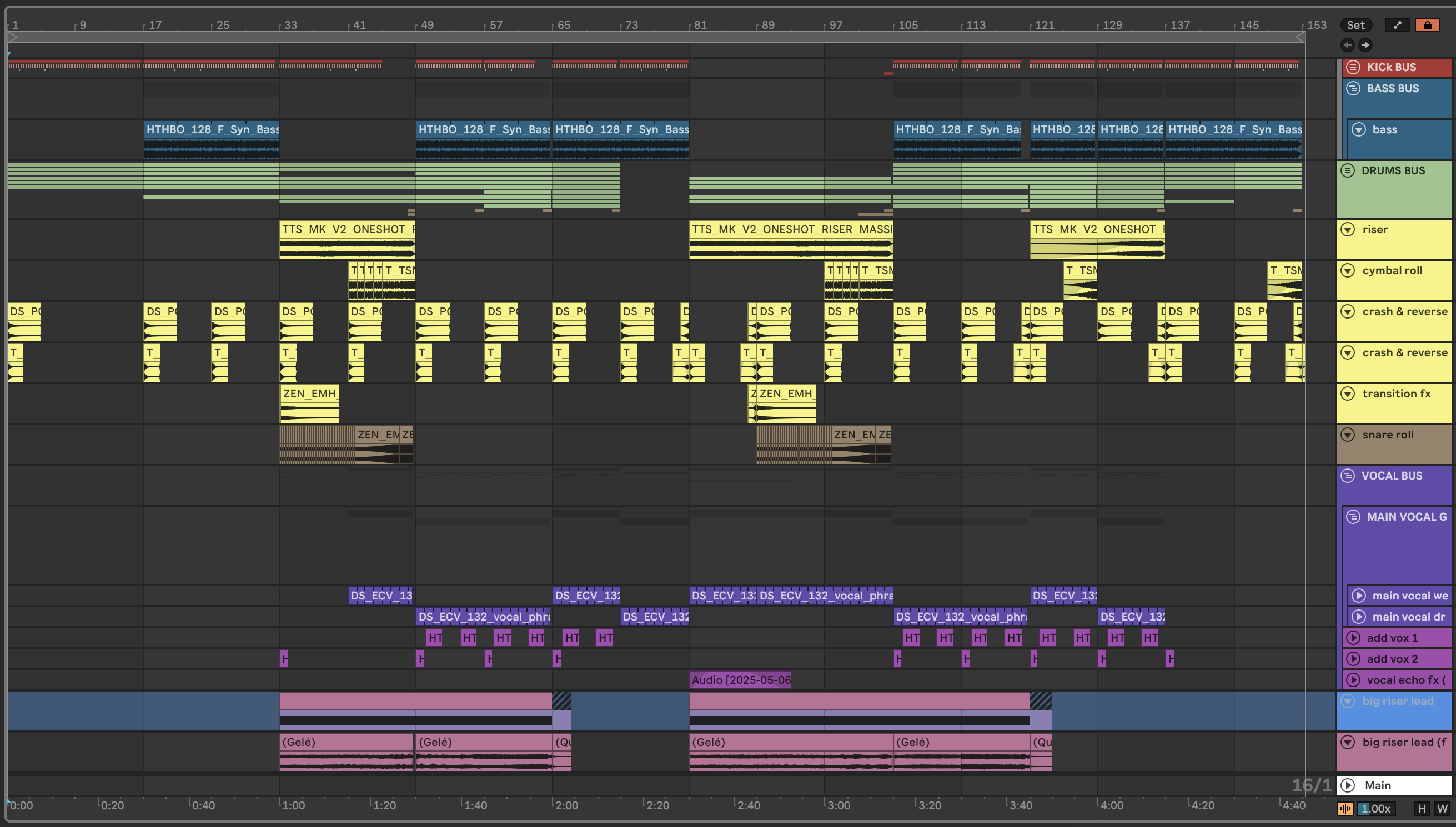Select first HT clip on add vox 1

435,638
